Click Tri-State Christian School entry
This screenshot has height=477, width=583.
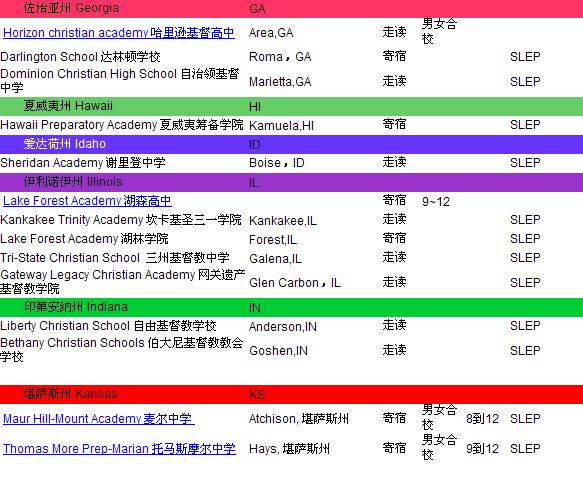point(115,258)
